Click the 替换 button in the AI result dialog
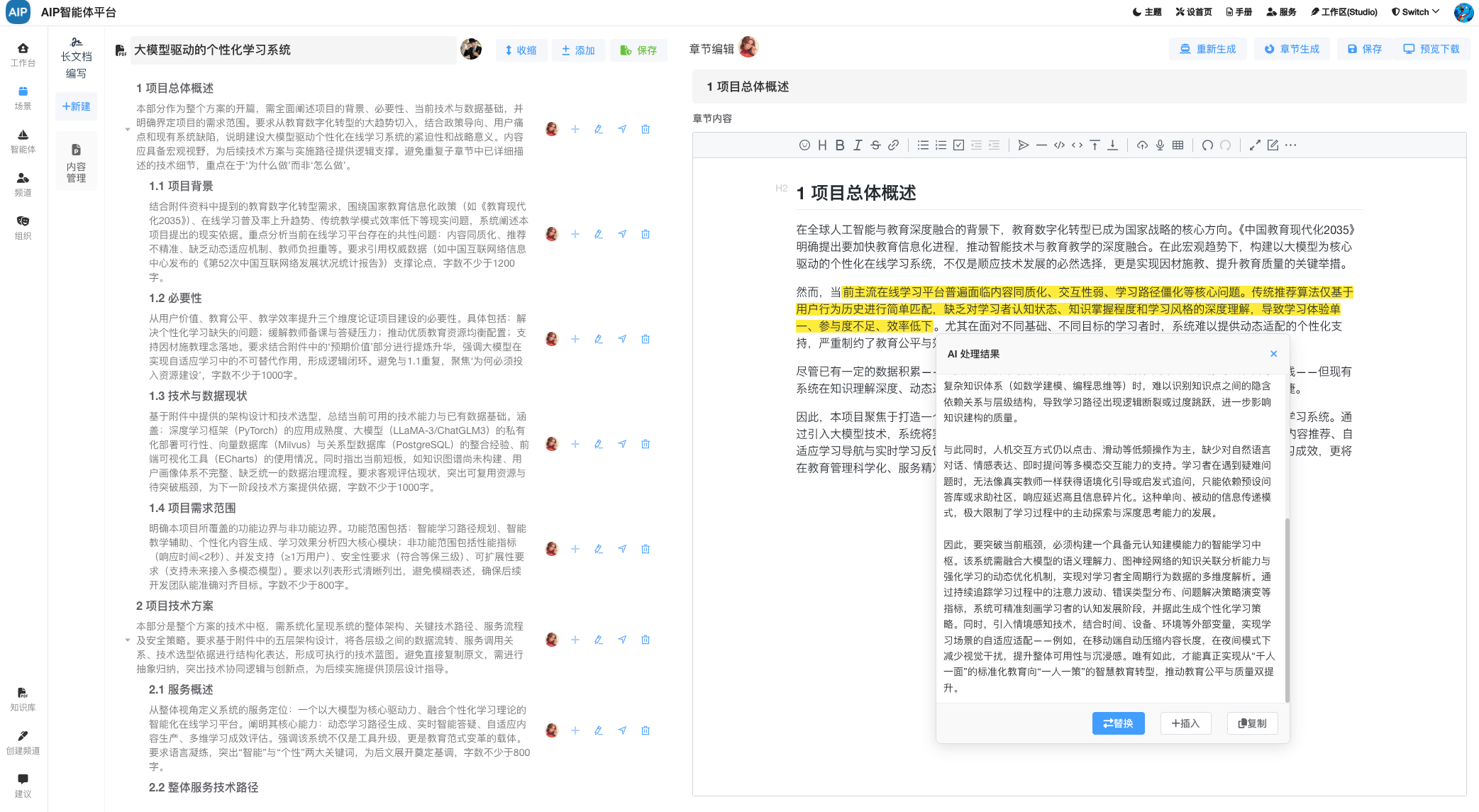The image size is (1479, 812). [1118, 723]
